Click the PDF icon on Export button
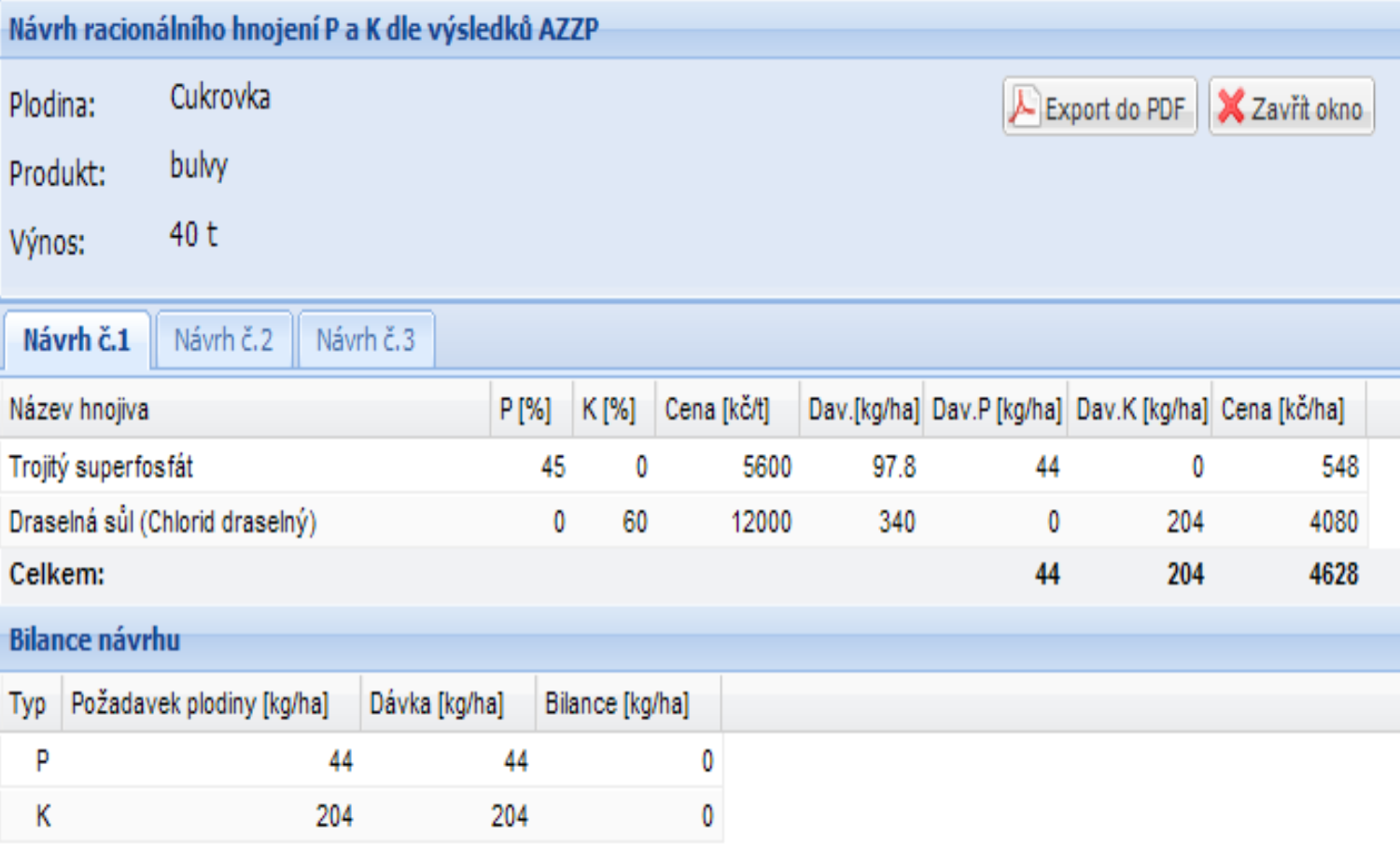The height and width of the screenshot is (848, 1400). [x=1023, y=106]
